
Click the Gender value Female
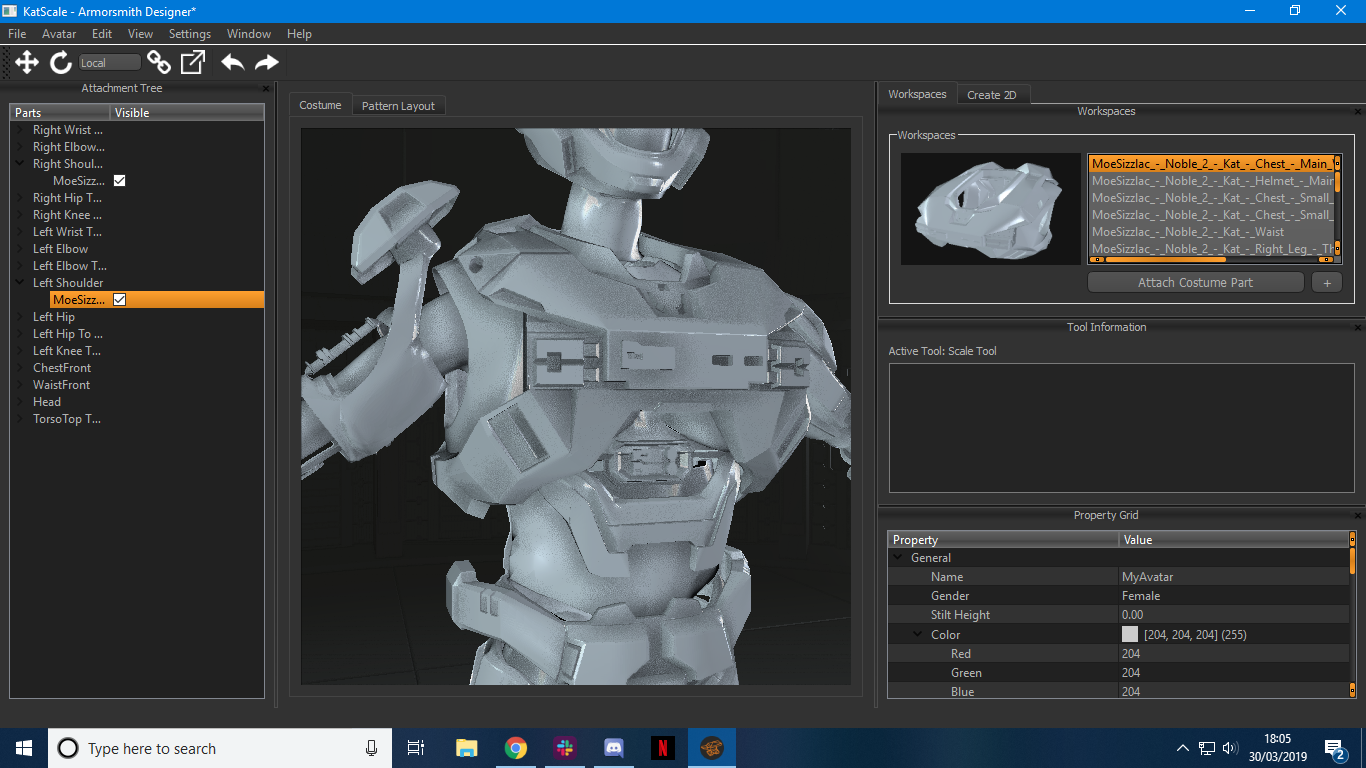pos(1233,596)
